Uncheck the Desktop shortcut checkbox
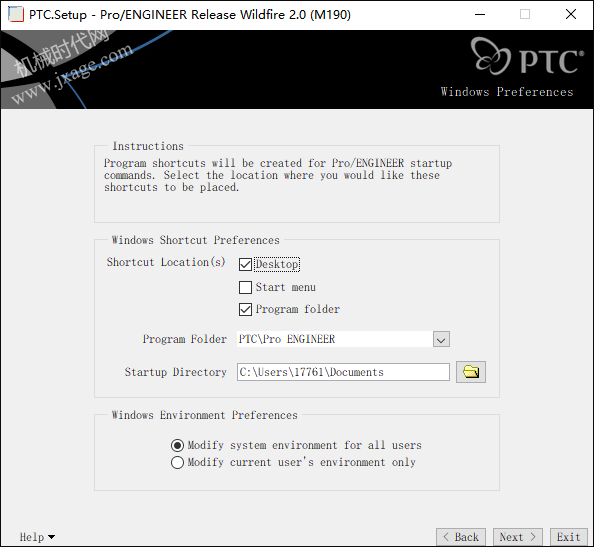The width and height of the screenshot is (594, 547). point(245,264)
